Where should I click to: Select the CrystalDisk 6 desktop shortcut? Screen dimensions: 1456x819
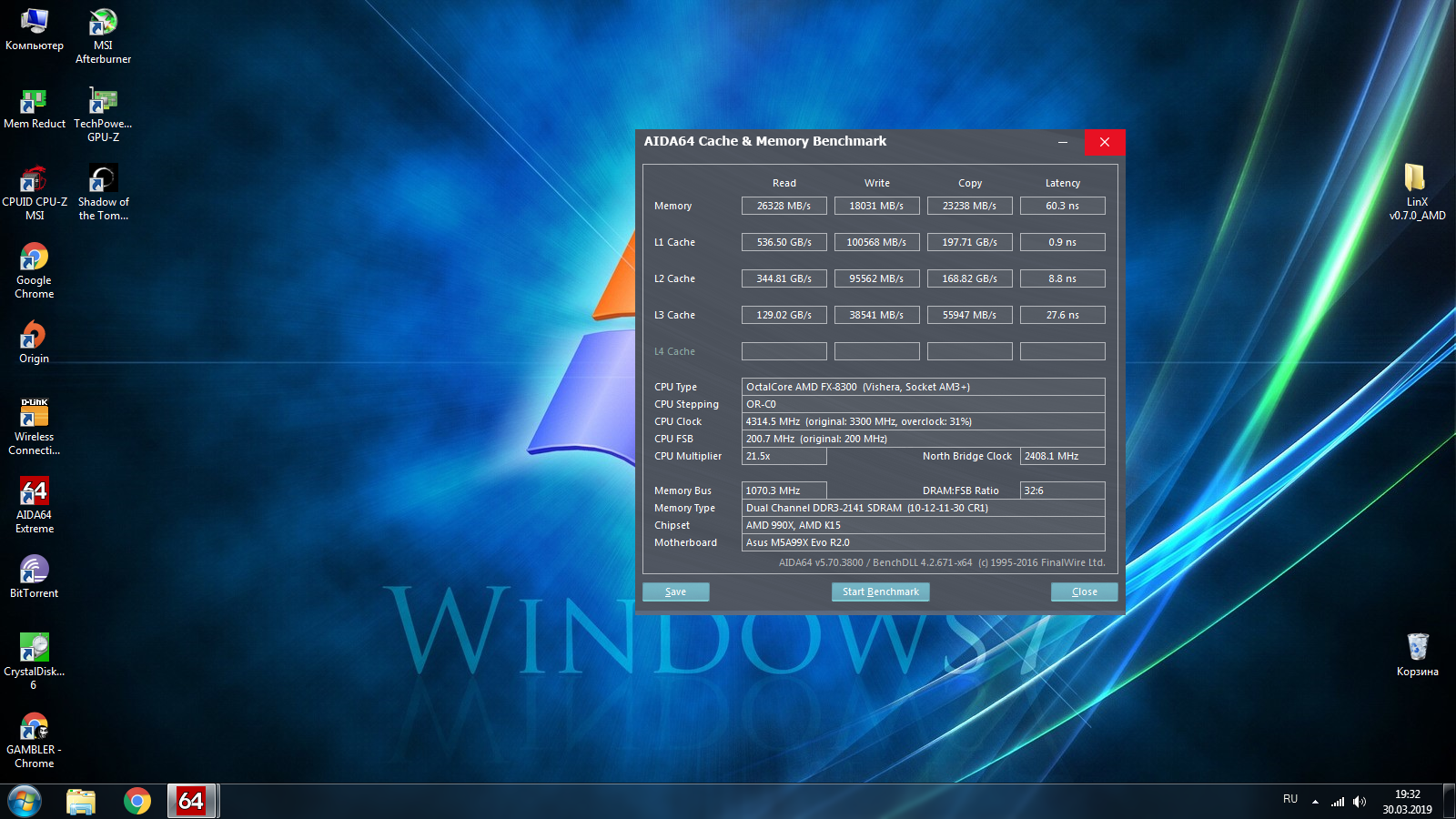pos(35,662)
